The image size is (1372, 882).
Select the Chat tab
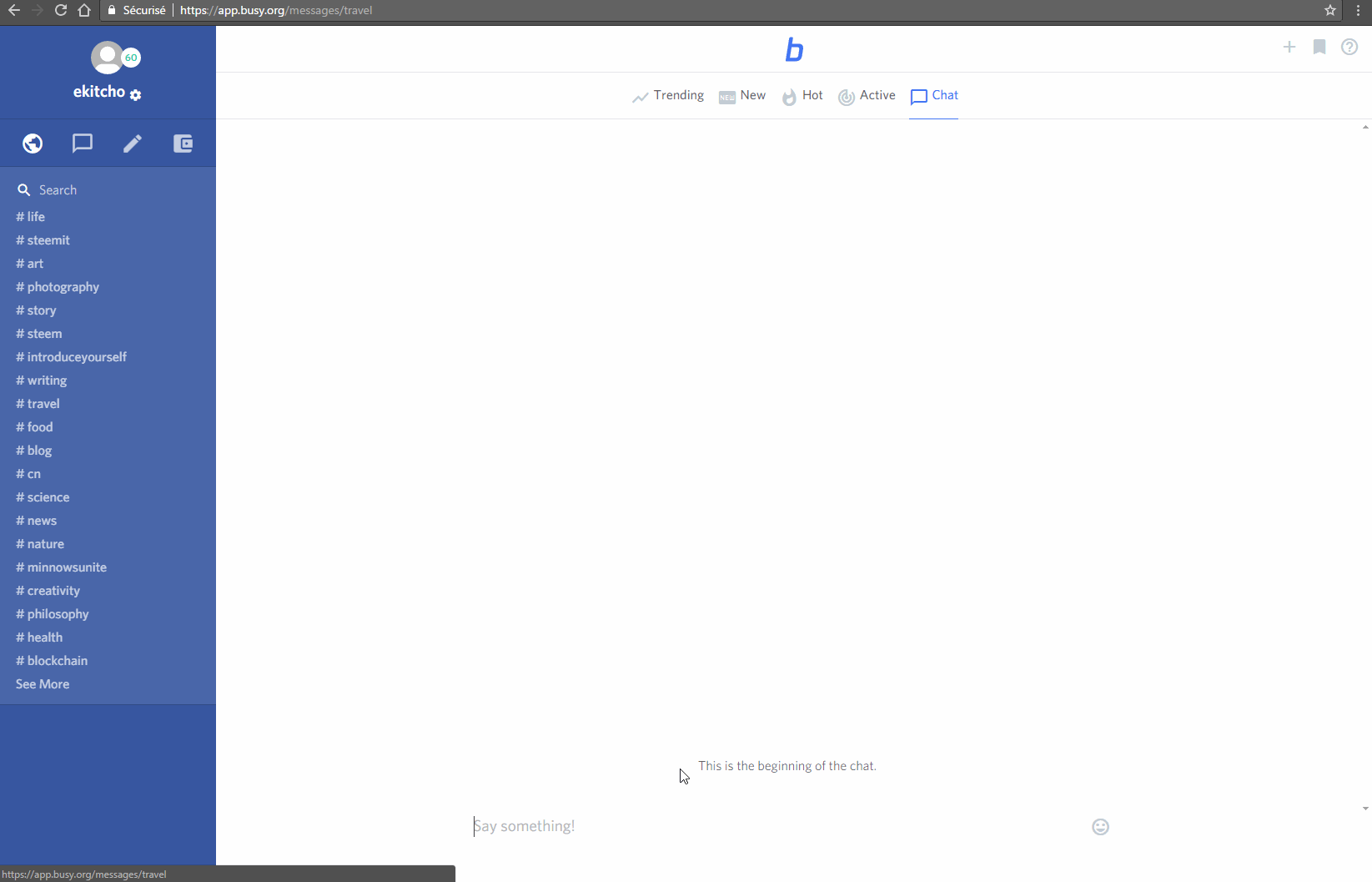[934, 96]
